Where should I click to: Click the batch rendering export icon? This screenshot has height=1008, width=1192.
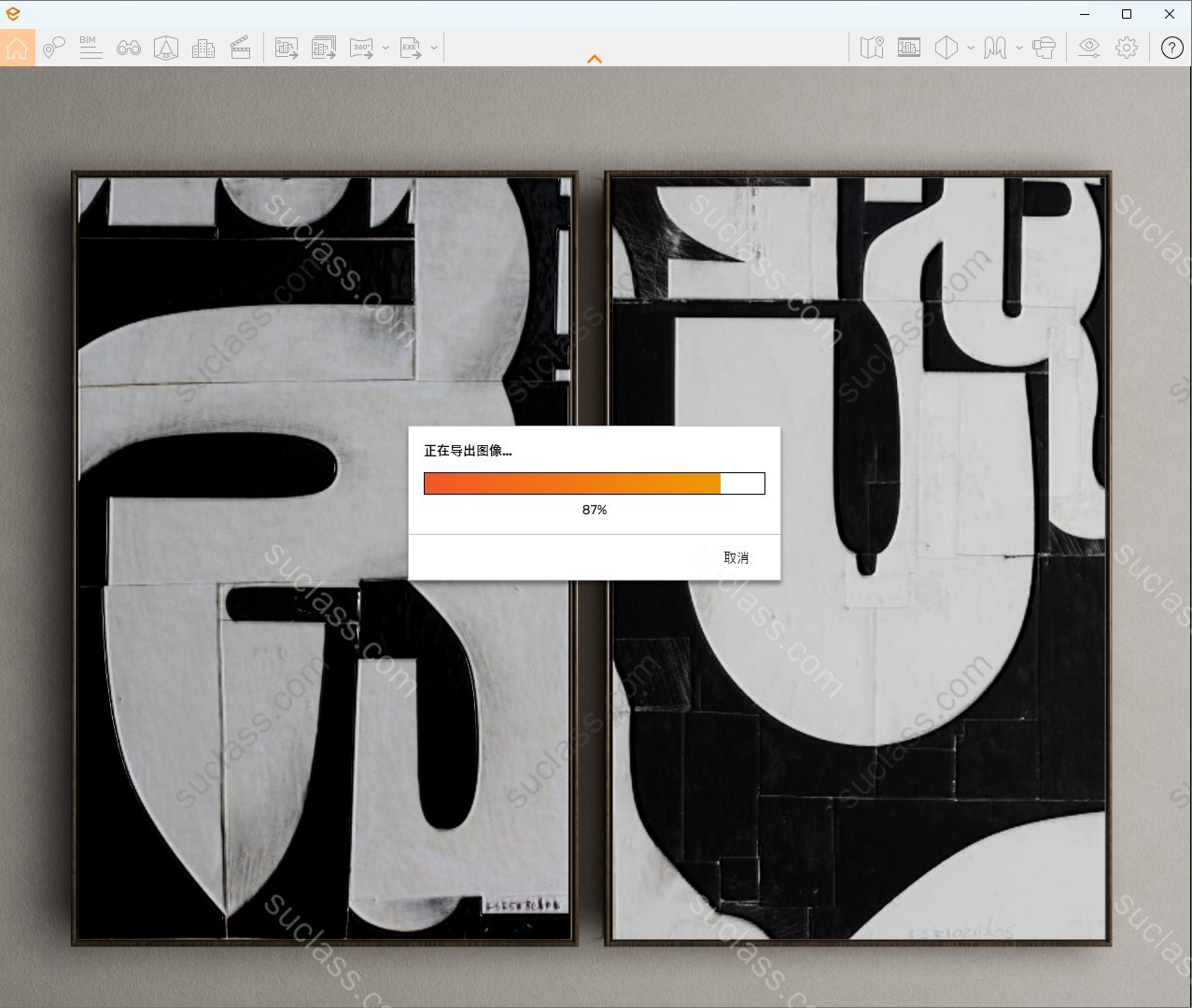coord(324,48)
